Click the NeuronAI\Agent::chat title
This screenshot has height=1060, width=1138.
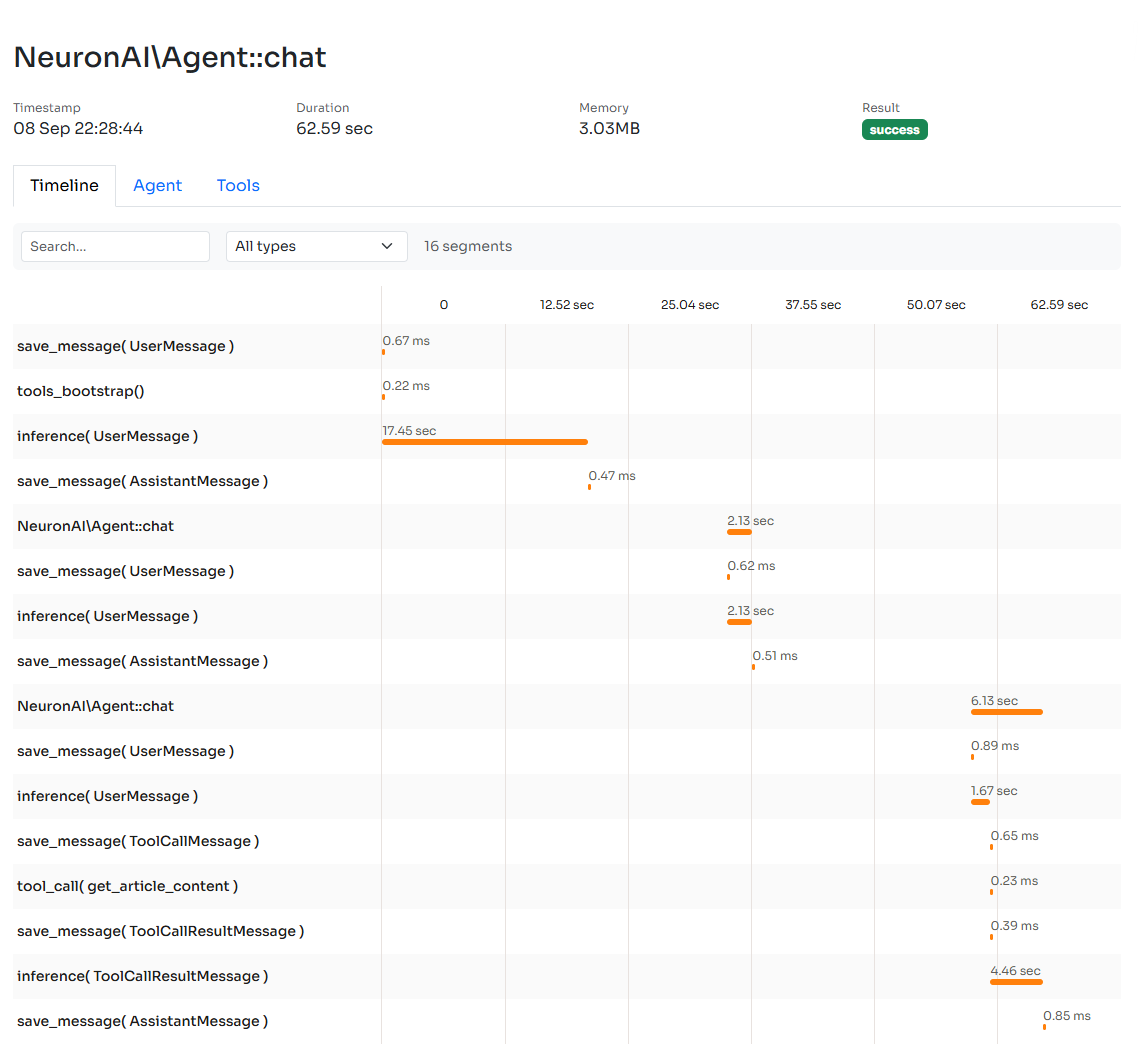pyautogui.click(x=169, y=57)
